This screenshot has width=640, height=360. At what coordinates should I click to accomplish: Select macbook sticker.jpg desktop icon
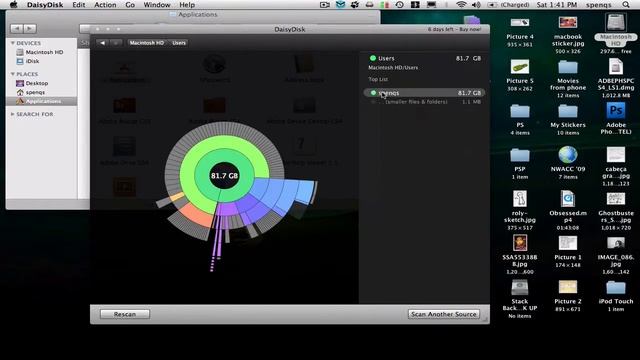(568, 23)
